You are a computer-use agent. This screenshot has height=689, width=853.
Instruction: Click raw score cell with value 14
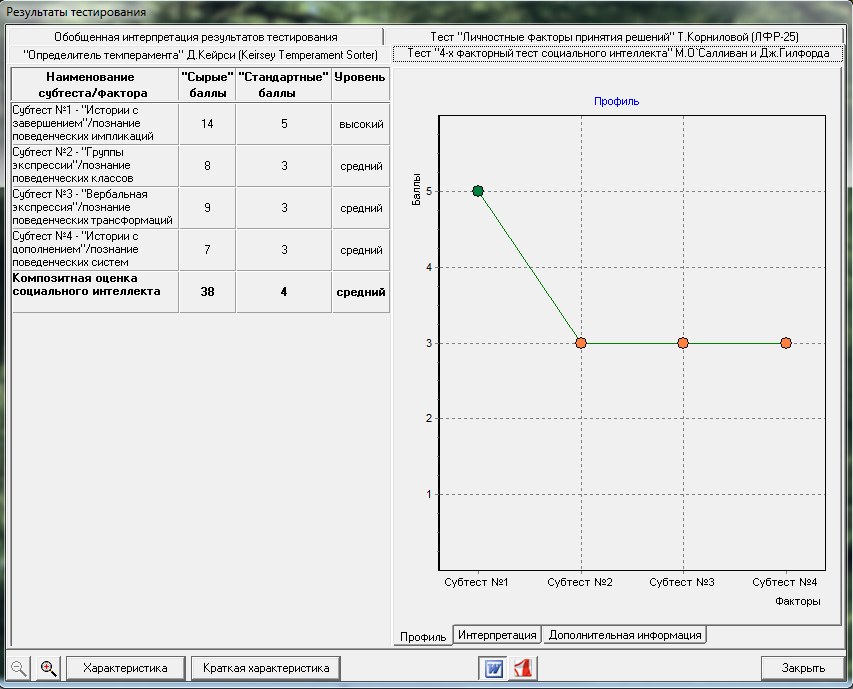(x=207, y=123)
